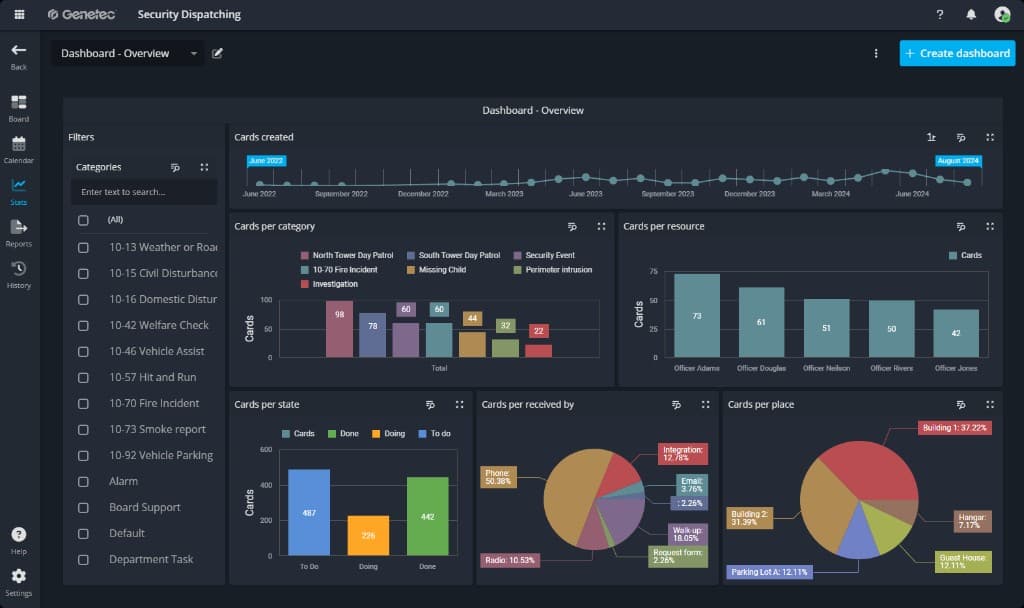Open the three-dot more options menu
Screen dimensions: 1024x608
coord(876,53)
